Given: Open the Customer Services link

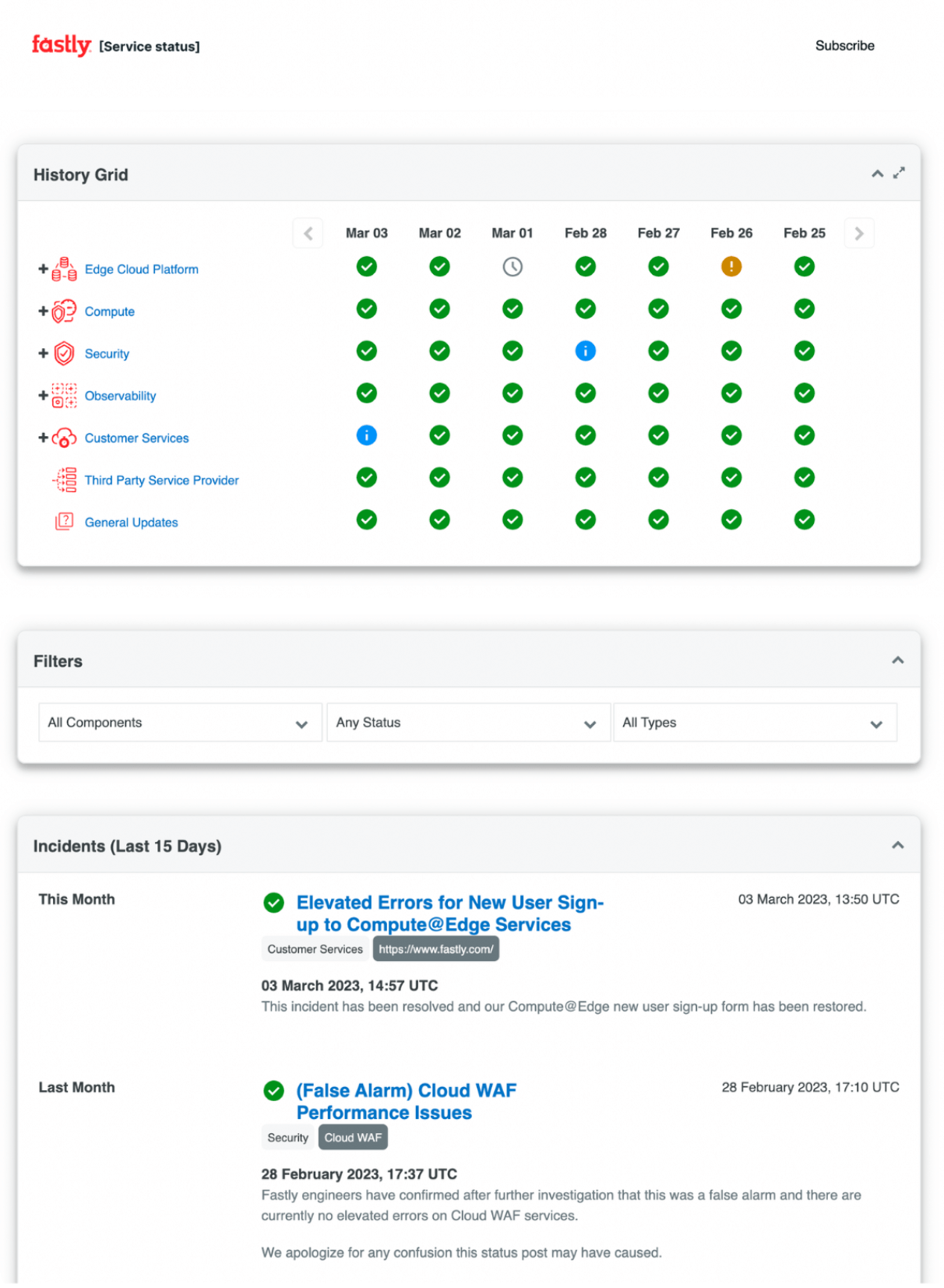Looking at the screenshot, I should pos(137,438).
